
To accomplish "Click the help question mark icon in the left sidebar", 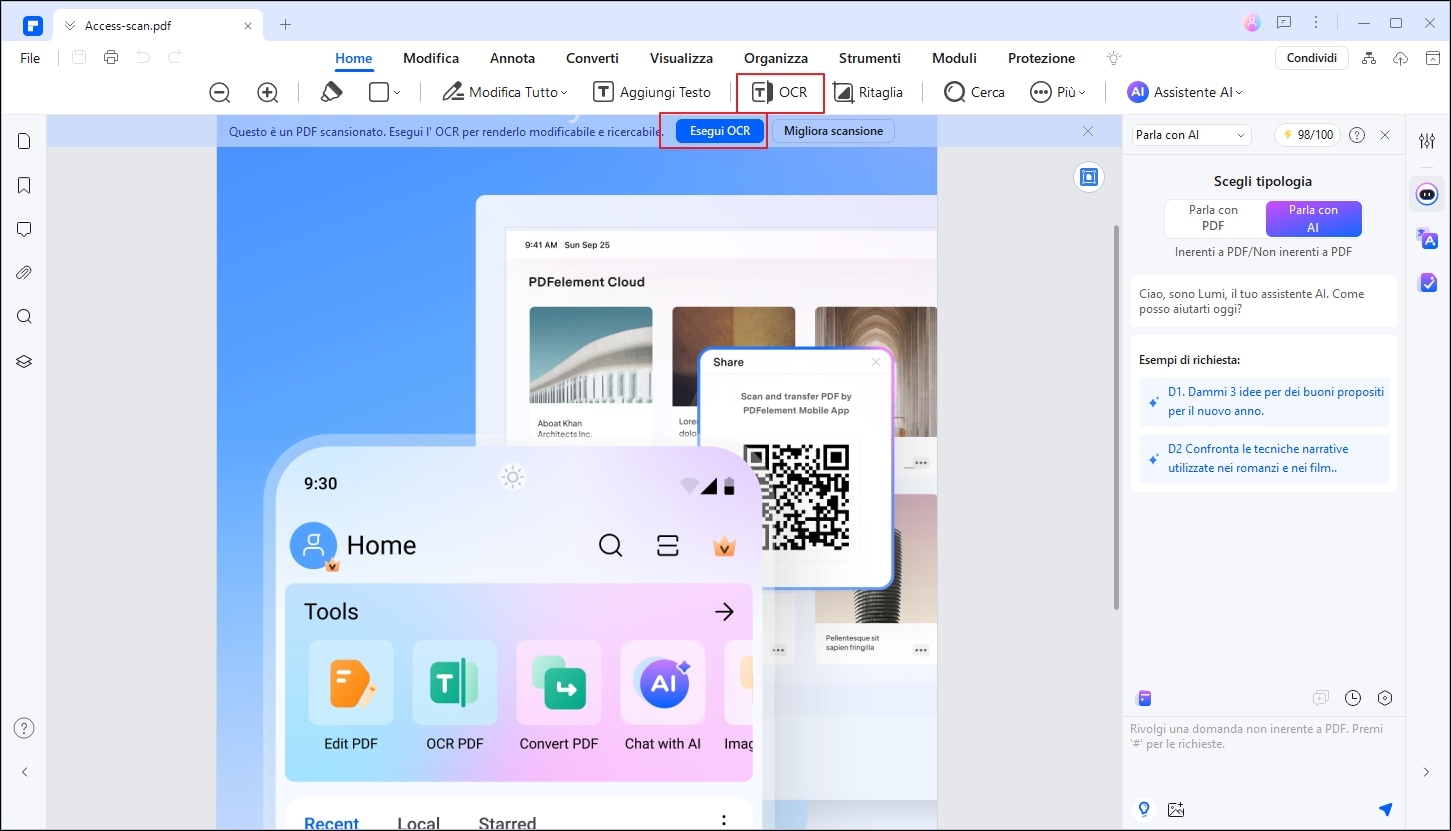I will click(25, 728).
